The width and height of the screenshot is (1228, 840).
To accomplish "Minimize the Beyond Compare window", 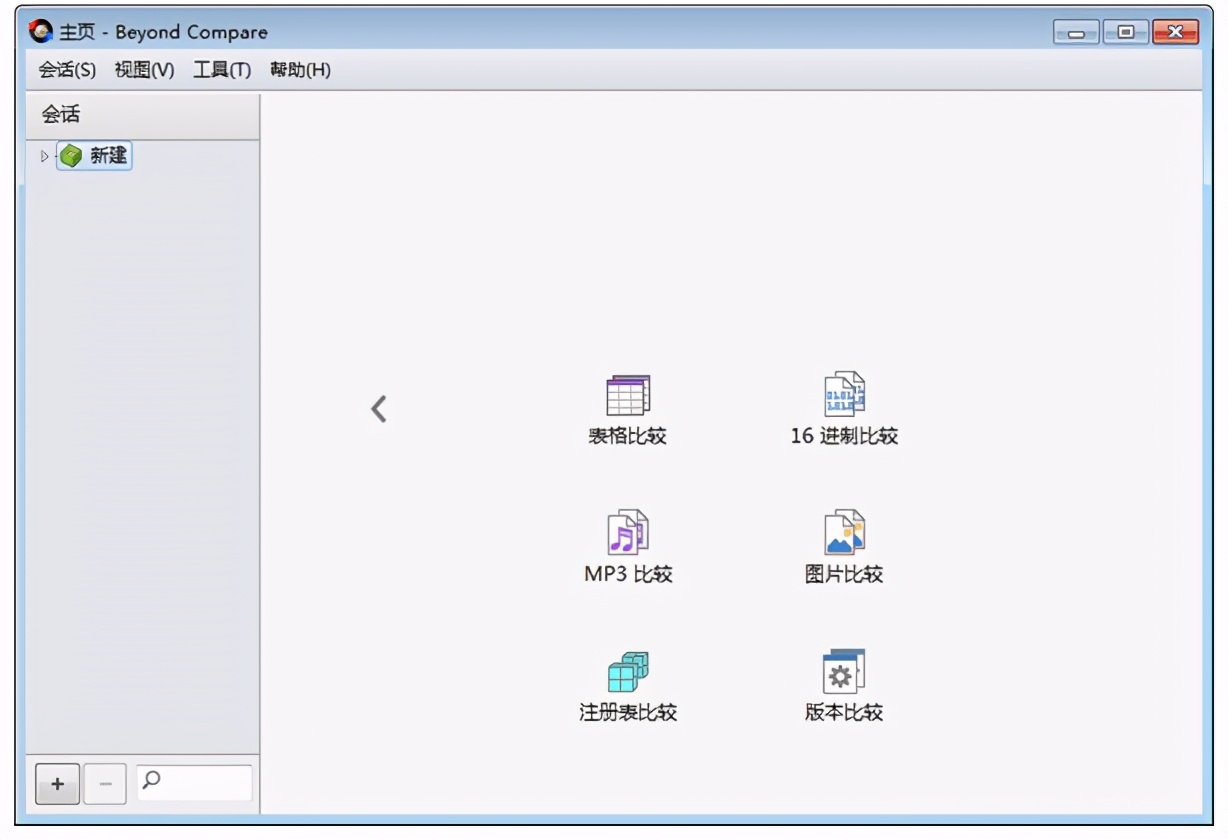I will point(1076,33).
